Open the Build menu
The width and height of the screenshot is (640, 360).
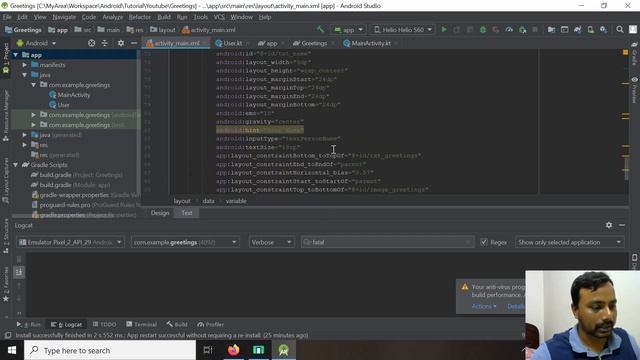(x=164, y=17)
